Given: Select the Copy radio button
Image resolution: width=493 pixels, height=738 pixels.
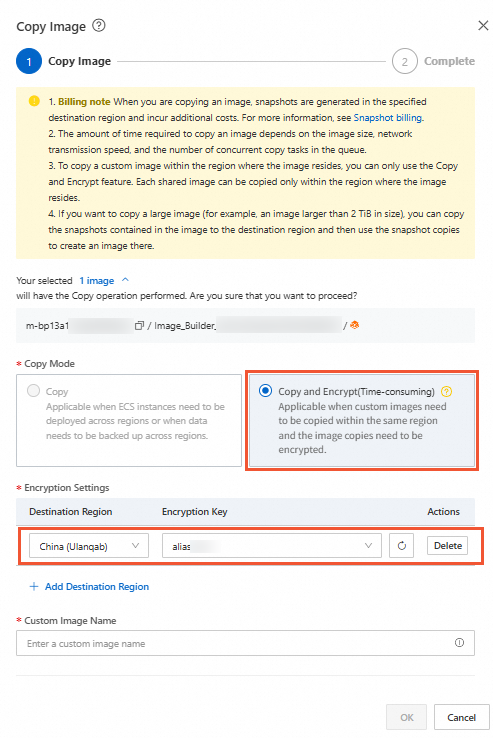Looking at the screenshot, I should coord(33,391).
